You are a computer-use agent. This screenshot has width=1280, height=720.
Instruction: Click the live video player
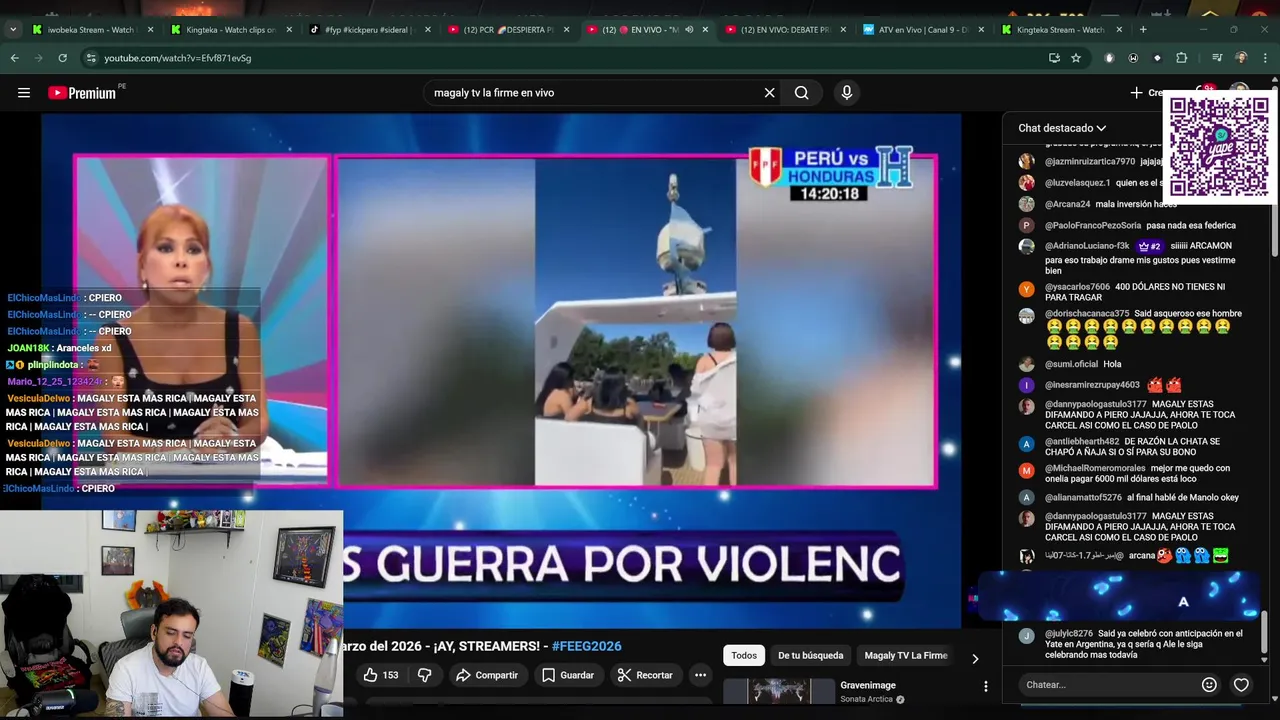pos(501,370)
